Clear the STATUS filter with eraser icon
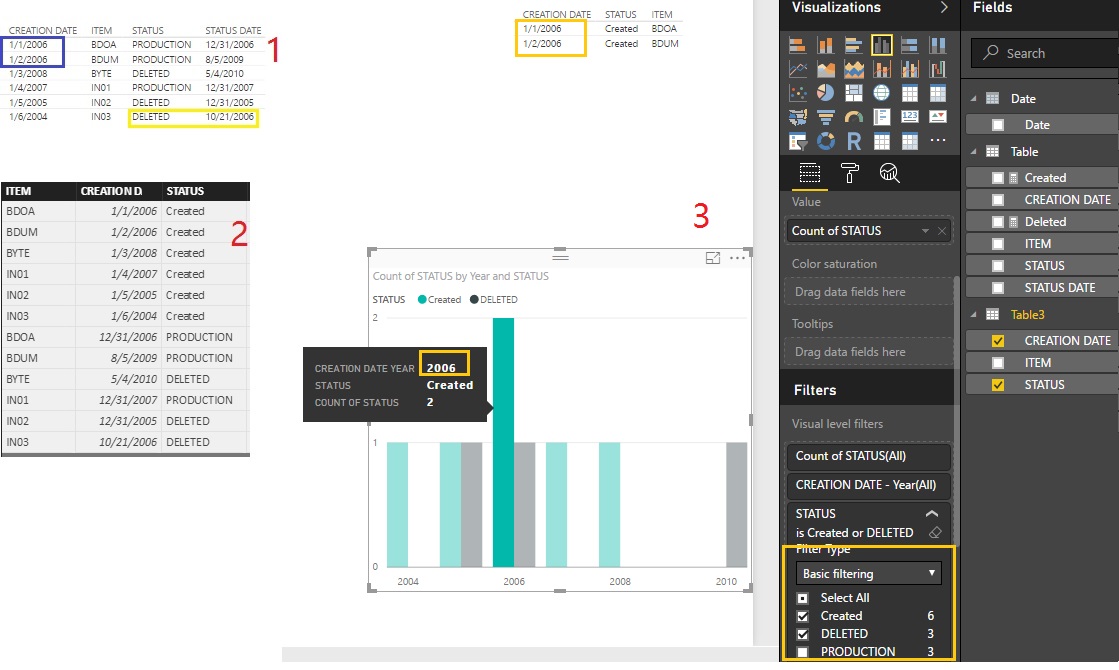The height and width of the screenshot is (670, 1119). pyautogui.click(x=935, y=533)
